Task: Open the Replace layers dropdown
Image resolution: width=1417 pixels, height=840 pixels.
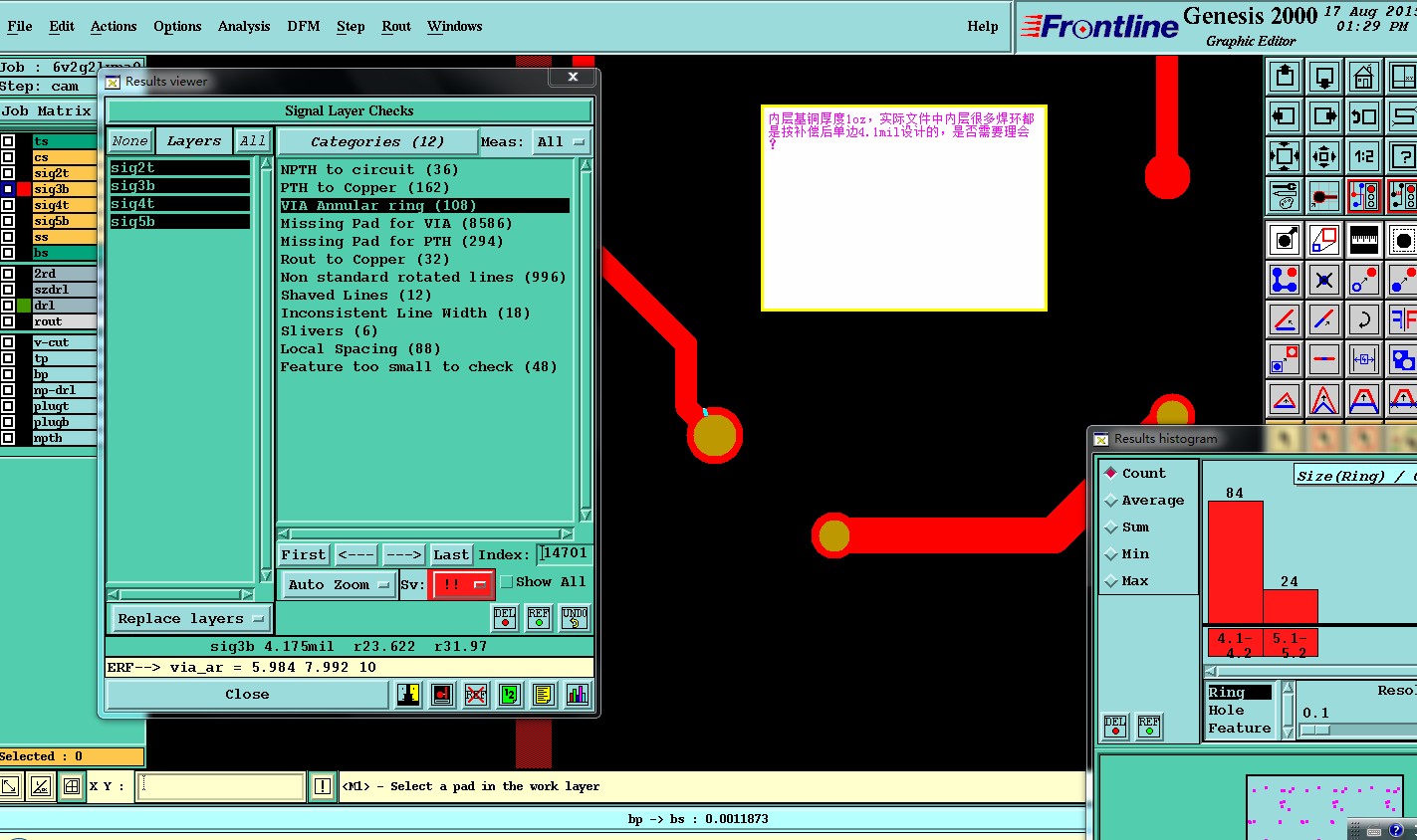Action: click(x=190, y=618)
